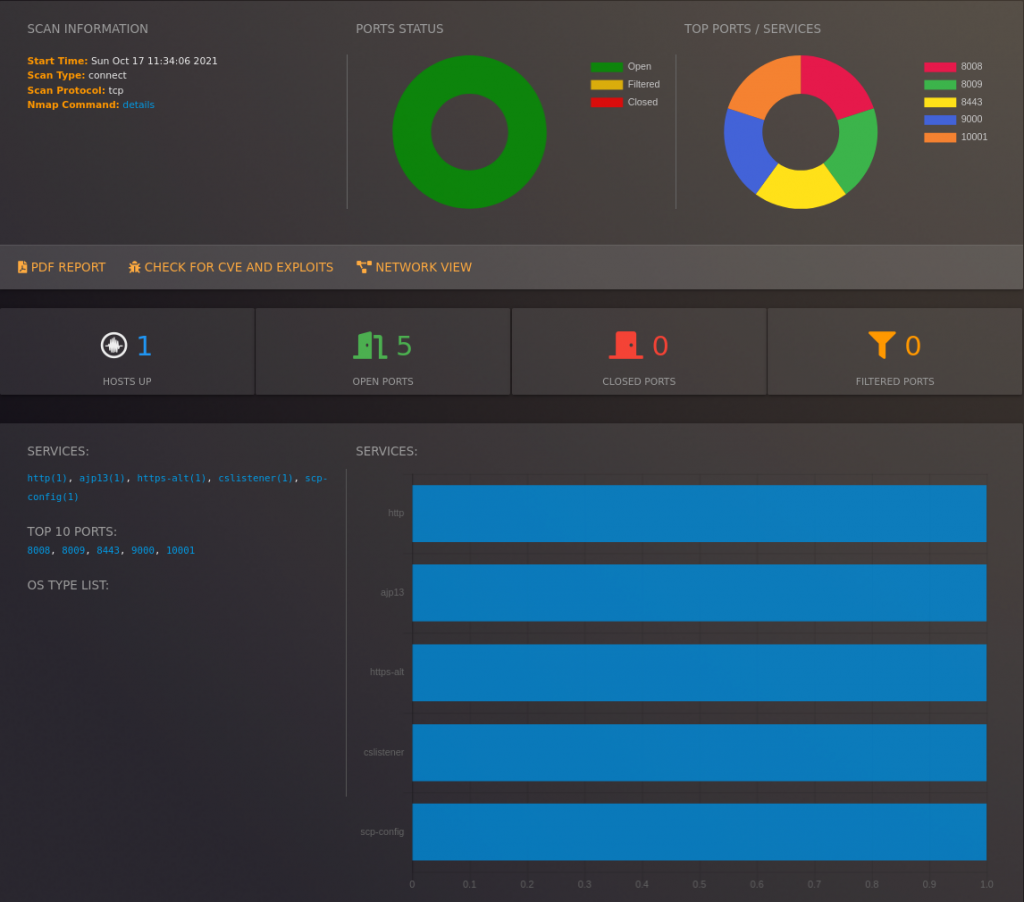
Task: Select CHECK FOR CVE AND EXPLOITS
Action: tap(231, 267)
